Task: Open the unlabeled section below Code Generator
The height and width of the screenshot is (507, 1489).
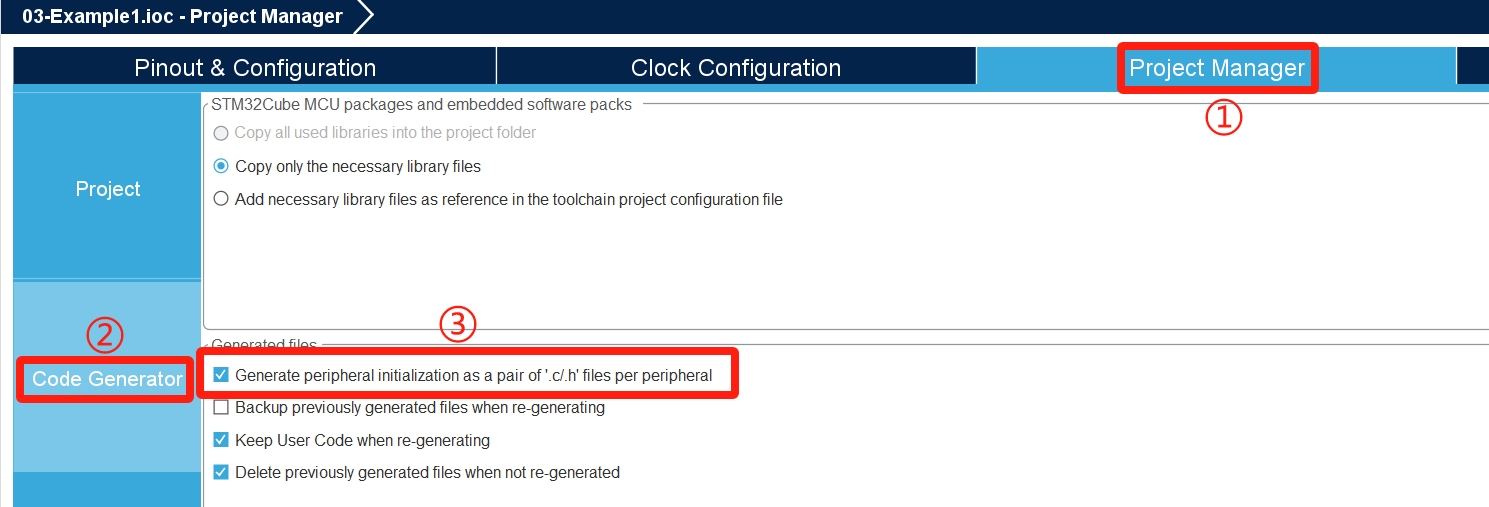Action: pyautogui.click(x=108, y=491)
